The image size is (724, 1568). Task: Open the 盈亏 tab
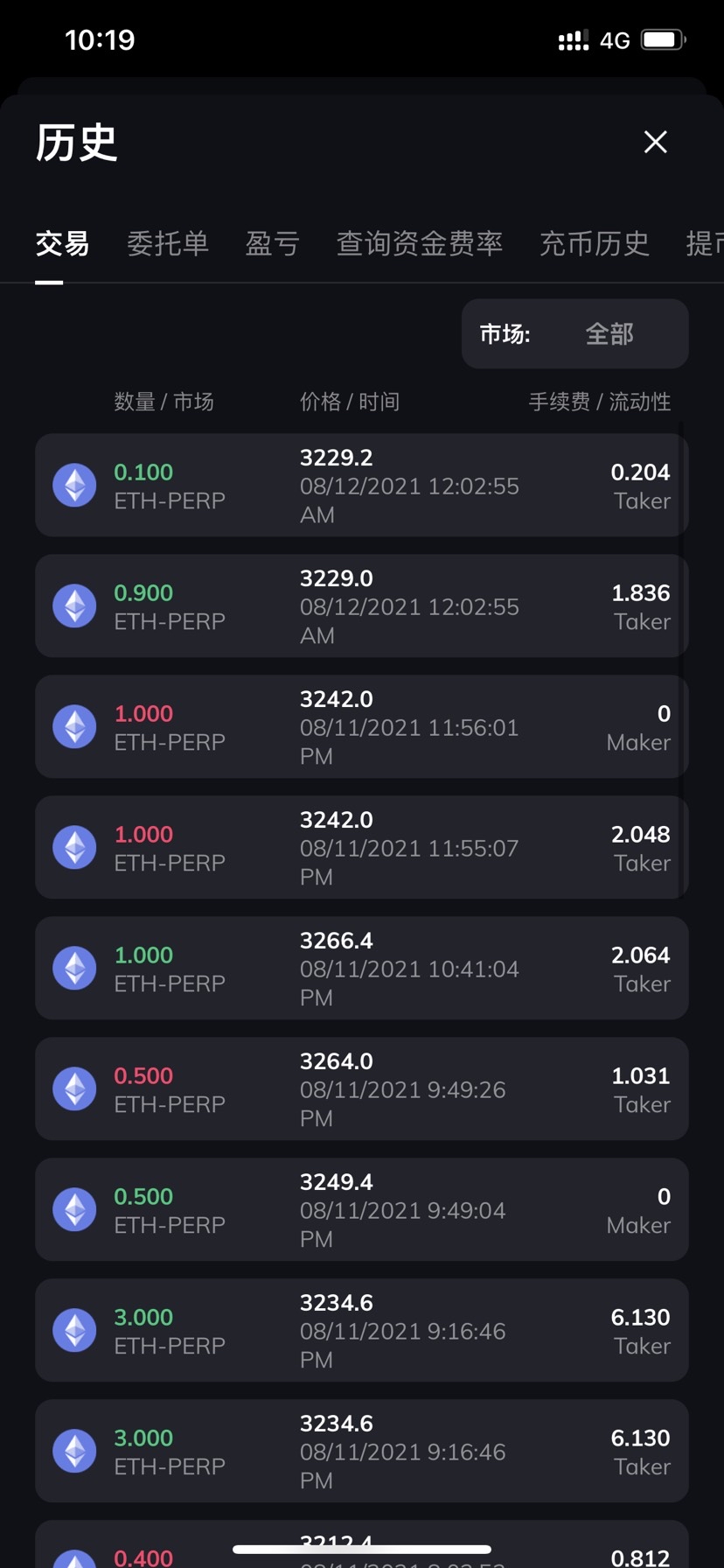pos(272,243)
